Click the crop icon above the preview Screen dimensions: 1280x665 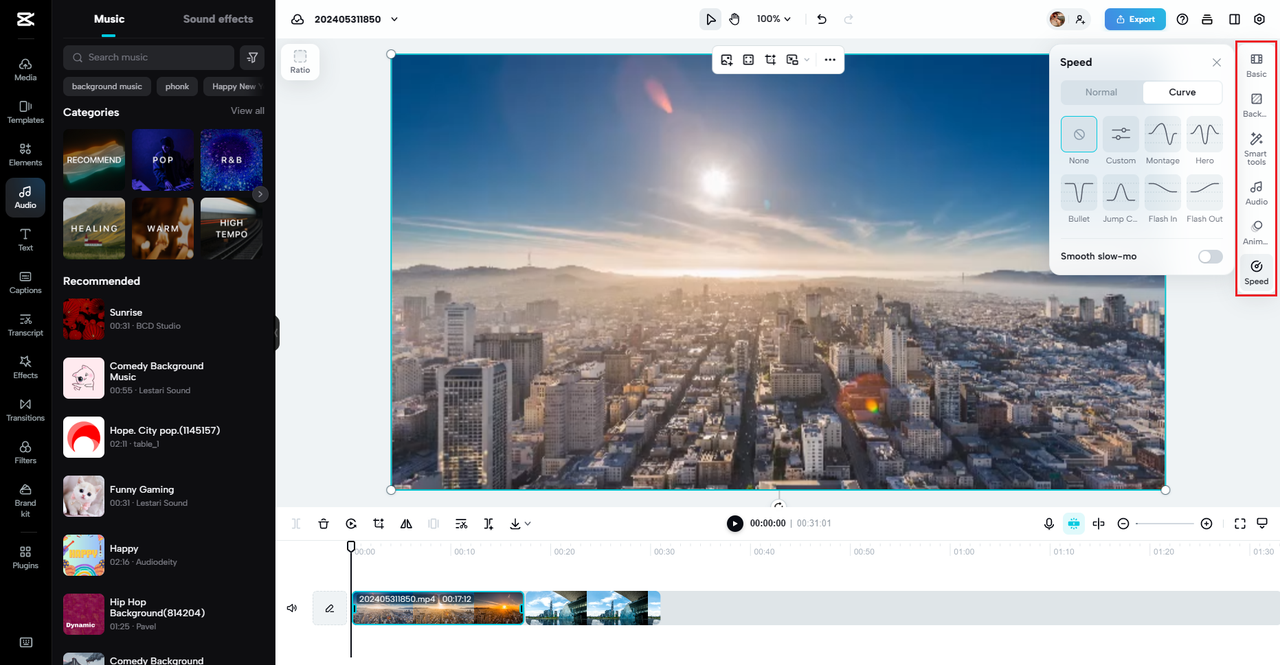pos(770,60)
